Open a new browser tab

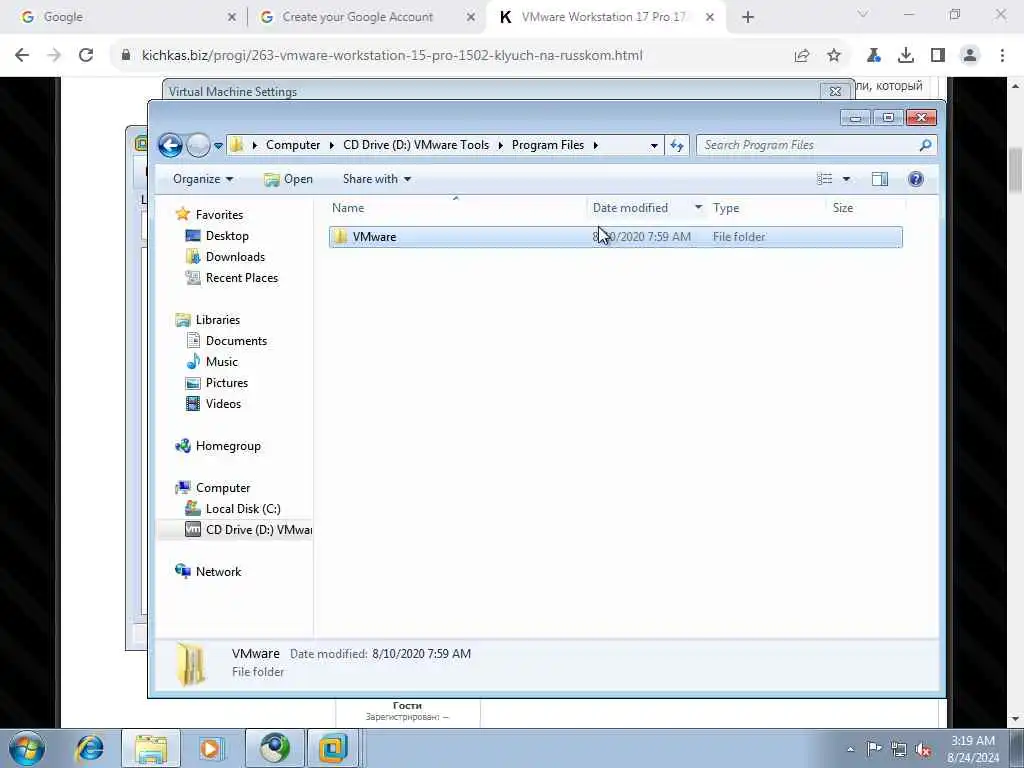[x=748, y=17]
